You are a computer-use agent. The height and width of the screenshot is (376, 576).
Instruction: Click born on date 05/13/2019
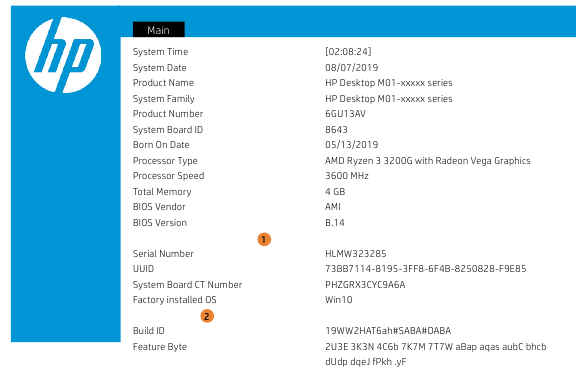(x=352, y=145)
